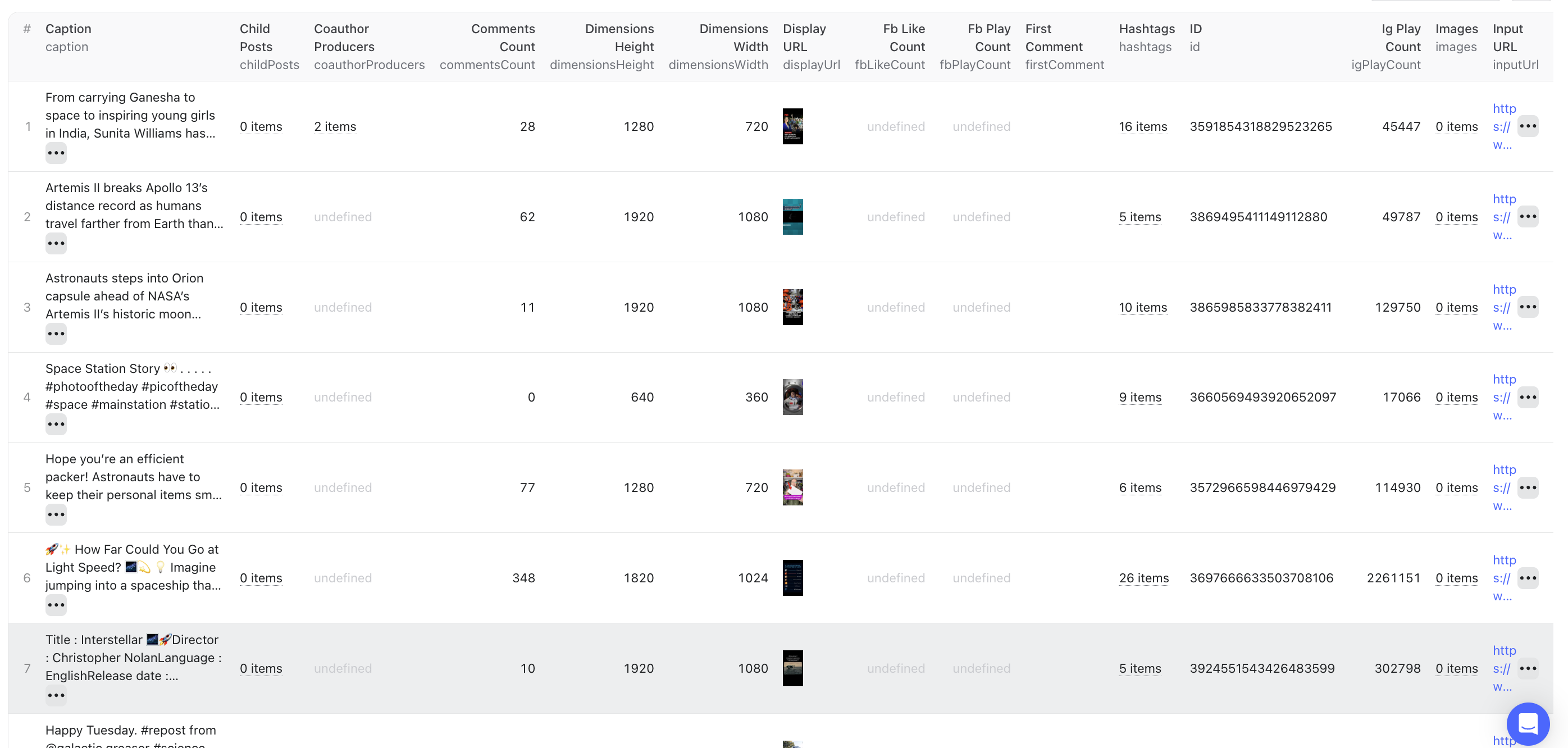The image size is (1568, 748).
Task: Open the 2 items coauthor producers link
Action: (x=335, y=126)
